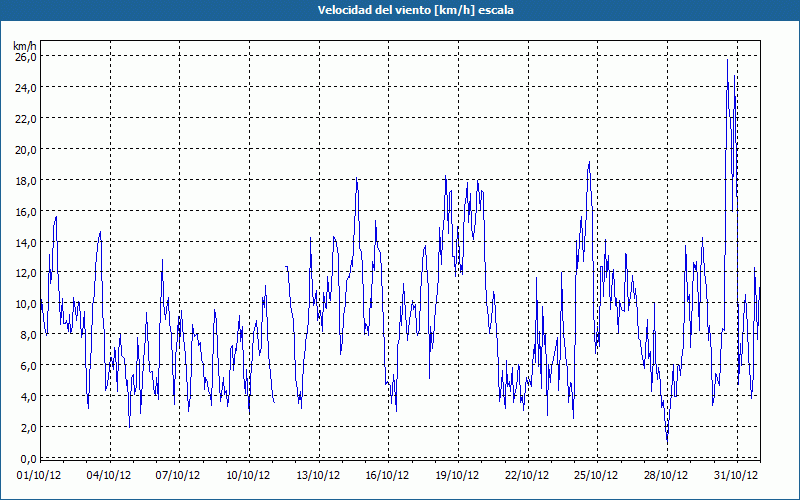Click the 8,0 y-axis value
800x500 pixels.
tap(28, 335)
